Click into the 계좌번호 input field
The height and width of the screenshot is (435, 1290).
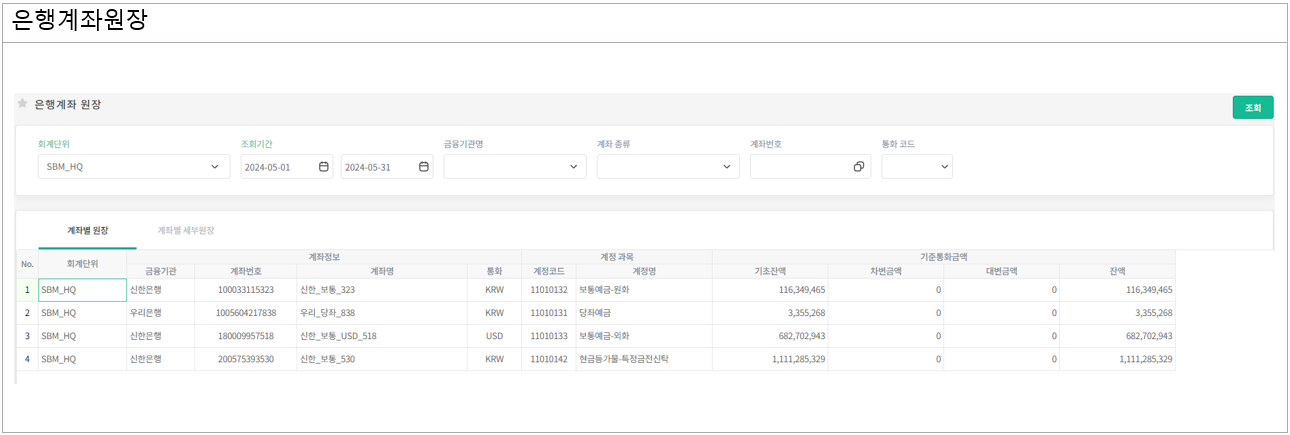tap(800, 167)
